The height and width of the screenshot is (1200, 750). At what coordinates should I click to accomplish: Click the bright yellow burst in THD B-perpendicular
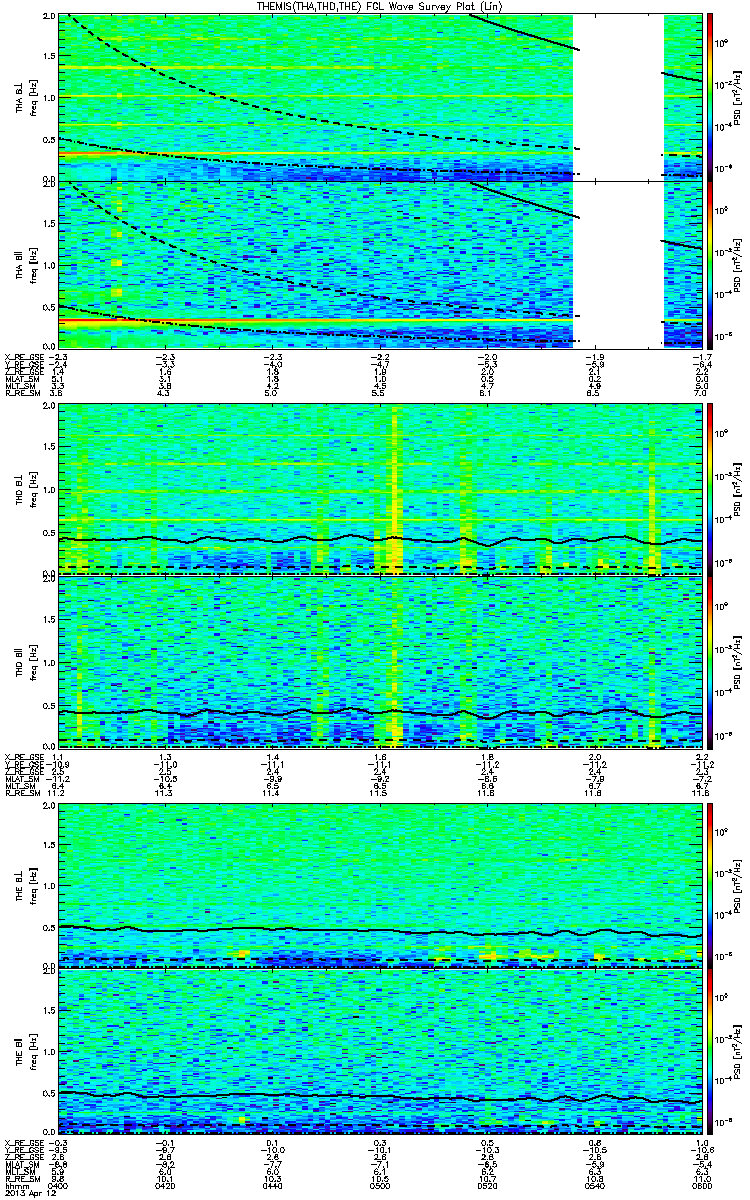tap(395, 490)
